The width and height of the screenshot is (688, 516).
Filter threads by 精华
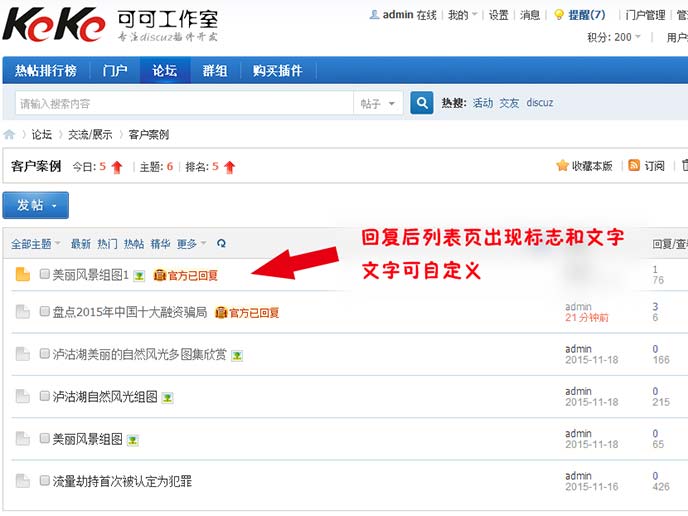161,244
